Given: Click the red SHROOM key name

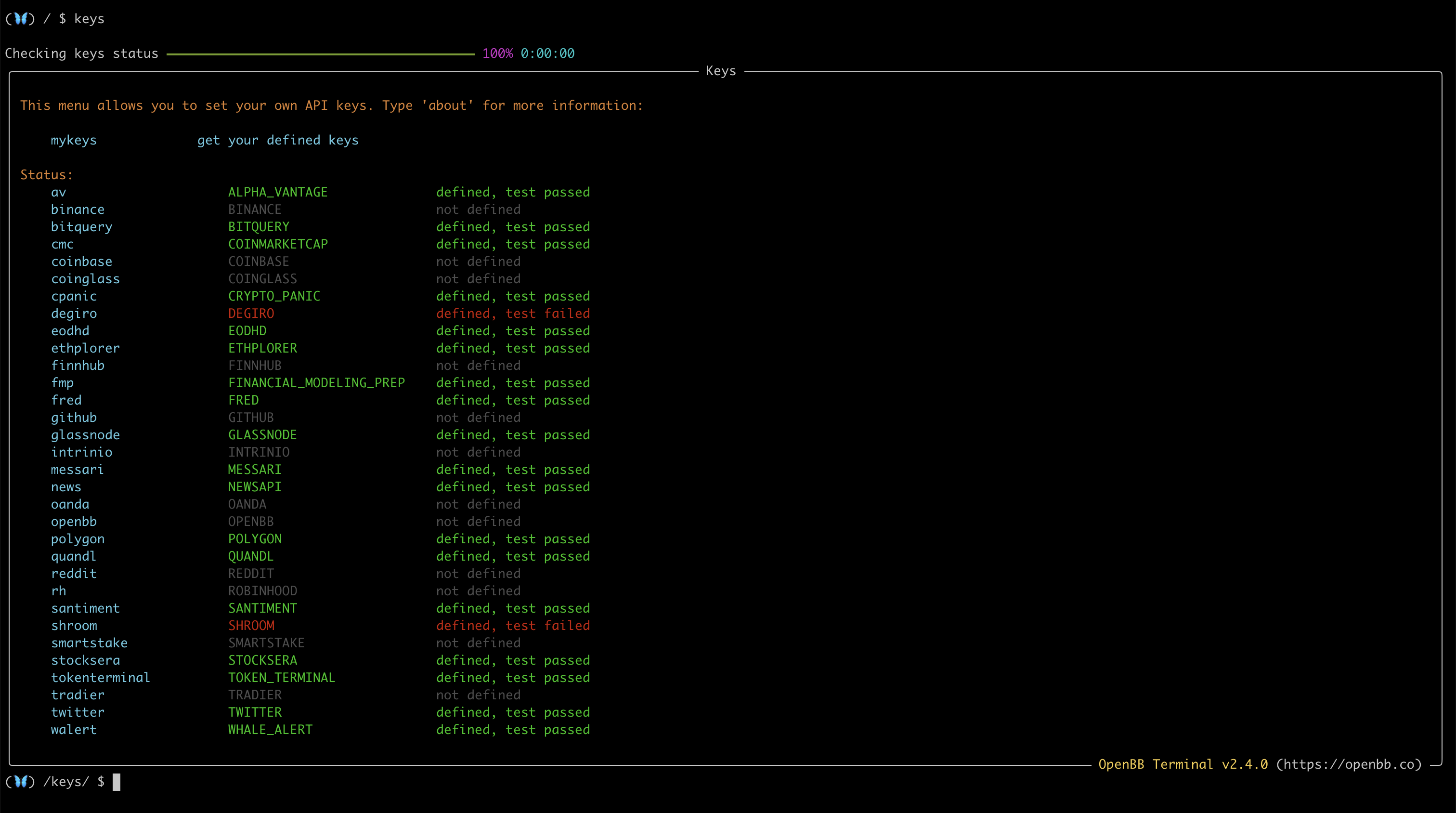Looking at the screenshot, I should 251,625.
